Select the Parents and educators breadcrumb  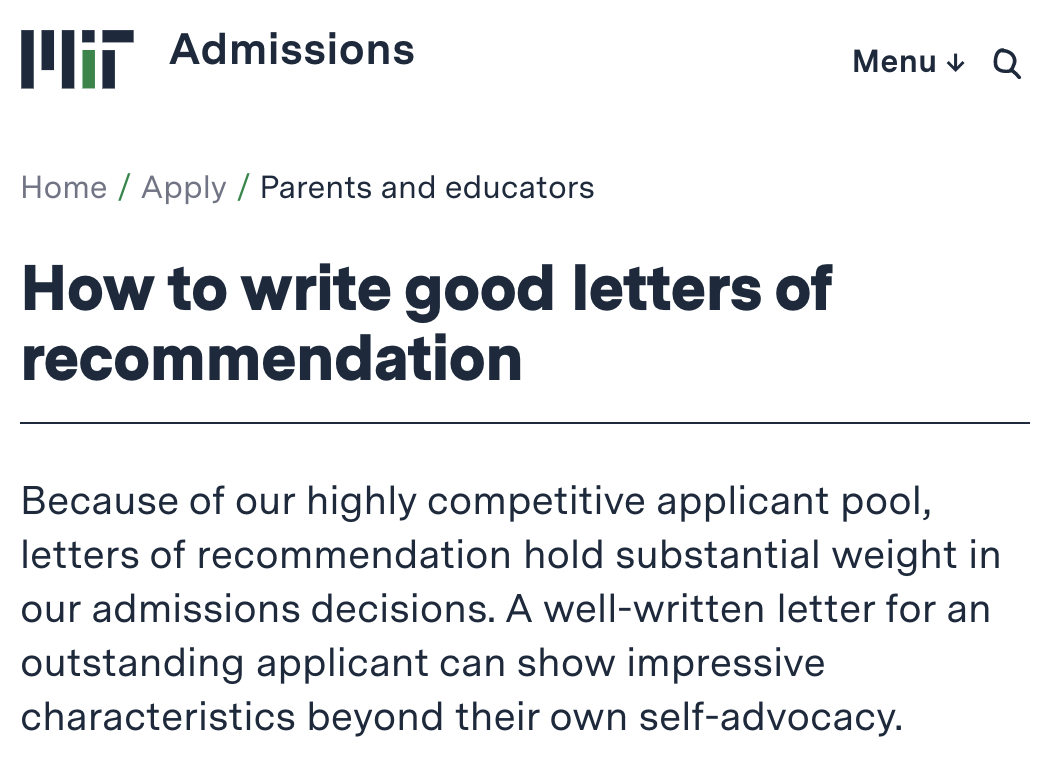(427, 187)
